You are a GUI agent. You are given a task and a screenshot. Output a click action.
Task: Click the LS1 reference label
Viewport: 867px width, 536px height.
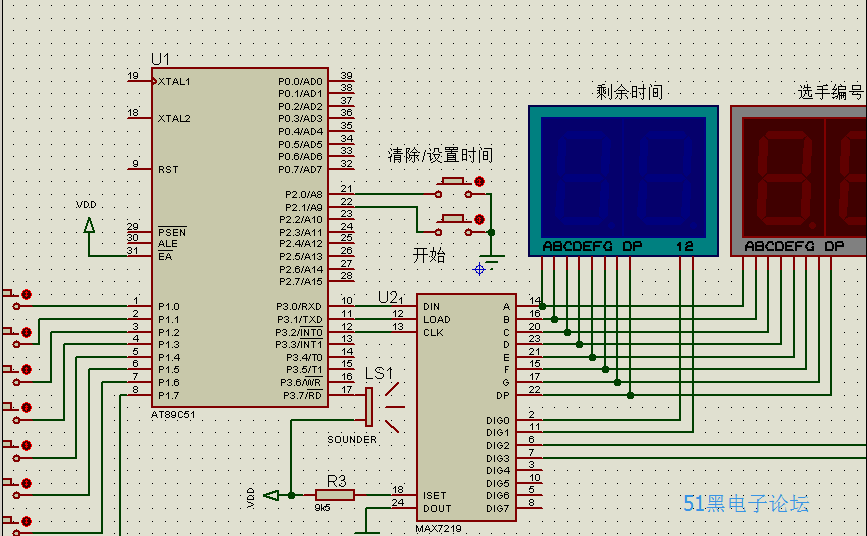pos(379,374)
